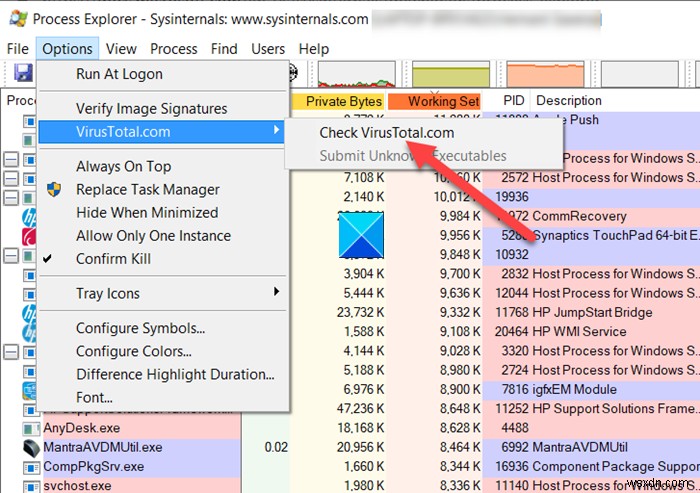Click the MantraAVDMUtil.exe scanner icon
Viewport: 700px width, 493px height.
[31, 448]
